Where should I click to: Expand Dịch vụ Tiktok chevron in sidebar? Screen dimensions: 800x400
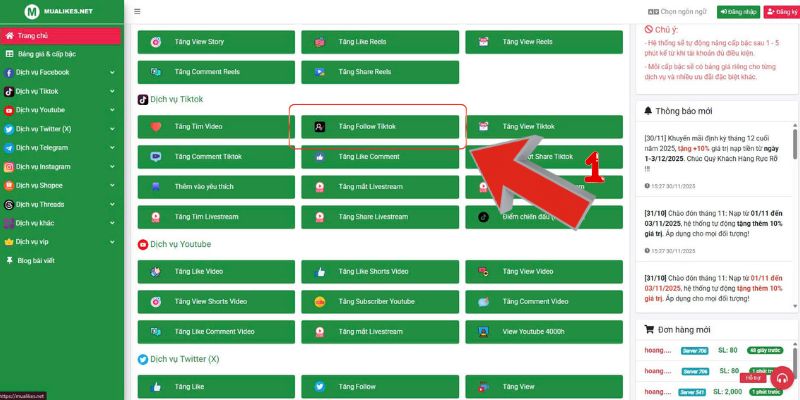pyautogui.click(x=112, y=91)
